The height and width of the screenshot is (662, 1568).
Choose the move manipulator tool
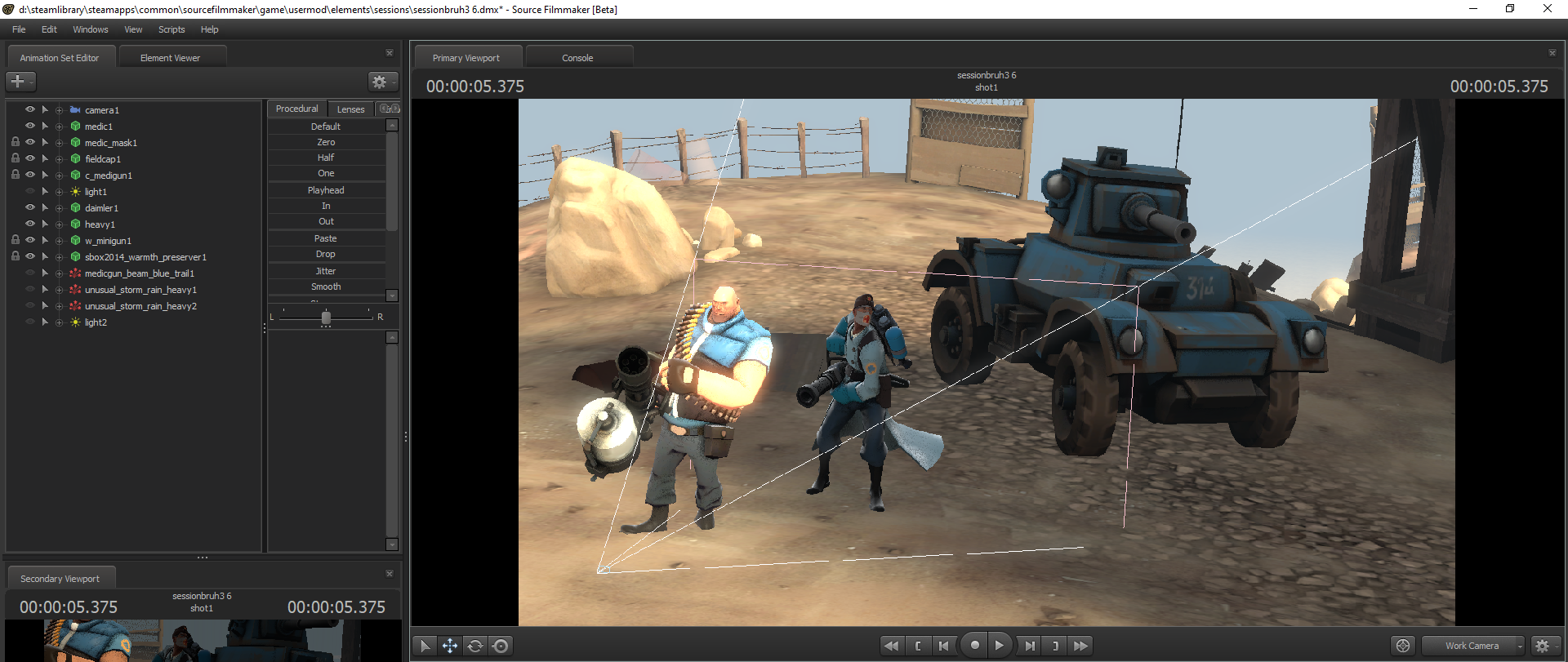click(450, 646)
